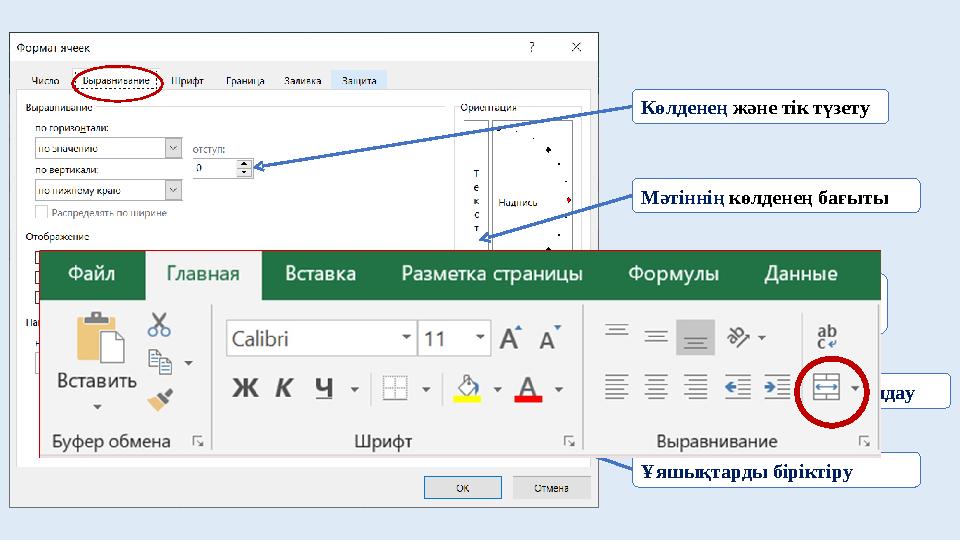This screenshot has width=960, height=540.
Task: Expand the font color dropdown arrow
Action: click(x=558, y=389)
